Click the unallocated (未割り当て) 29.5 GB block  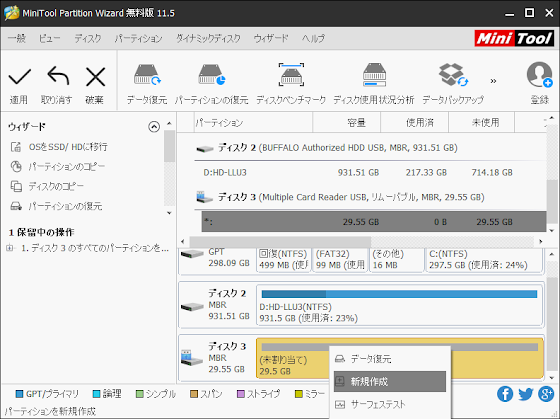click(292, 359)
